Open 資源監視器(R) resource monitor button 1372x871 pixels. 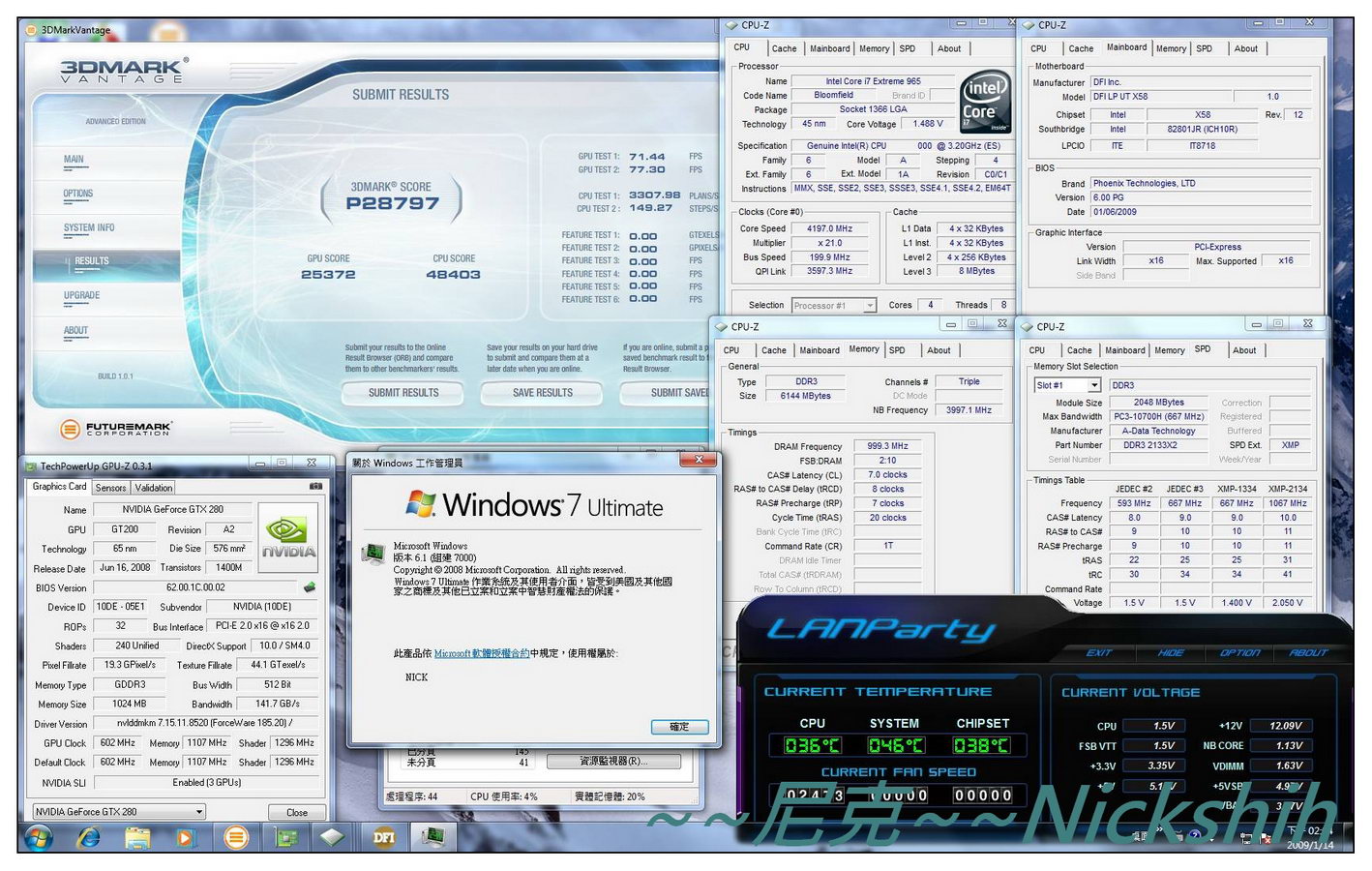click(x=613, y=761)
